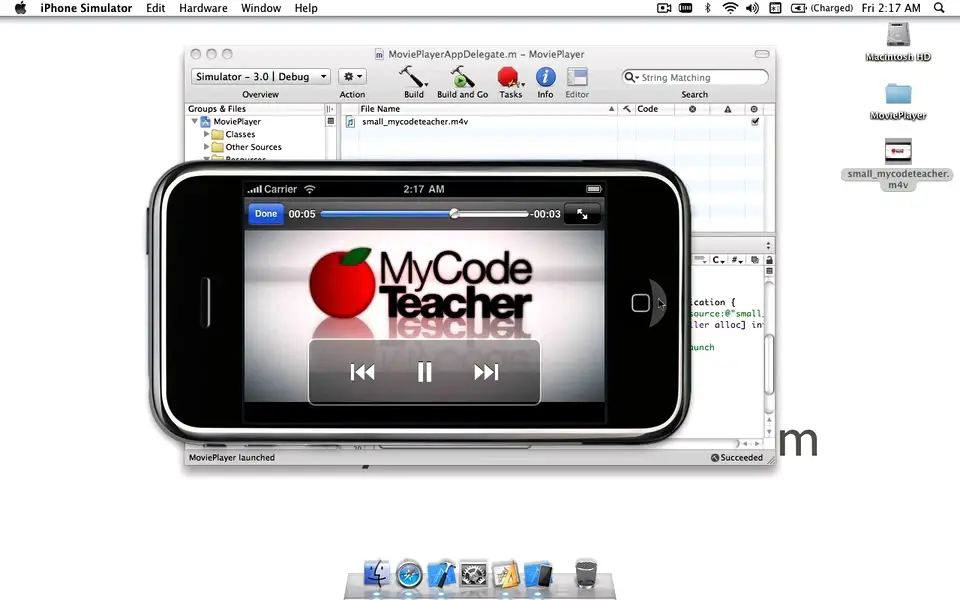
Task: Stop tasks with the red Tasks icon
Action: coord(509,77)
